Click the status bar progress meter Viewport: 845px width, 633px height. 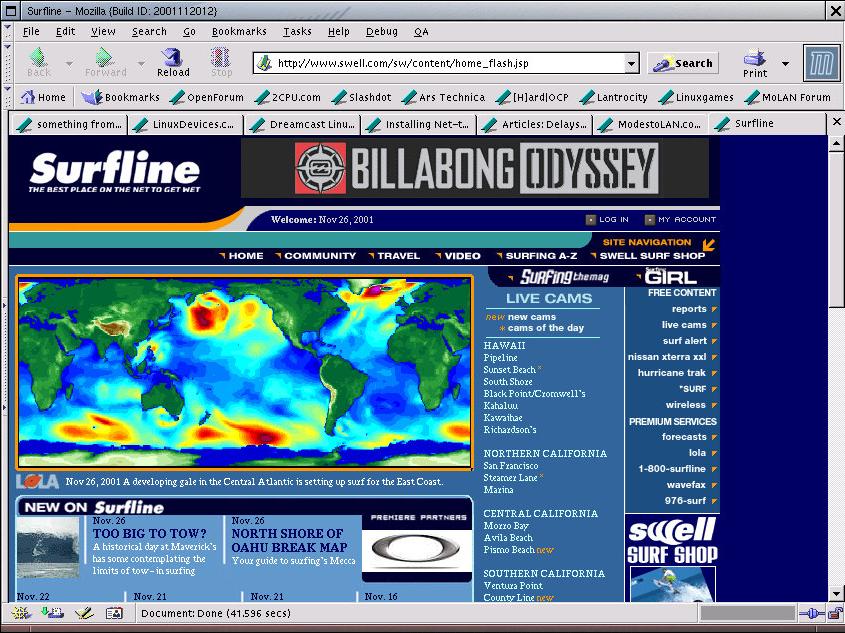[x=747, y=613]
